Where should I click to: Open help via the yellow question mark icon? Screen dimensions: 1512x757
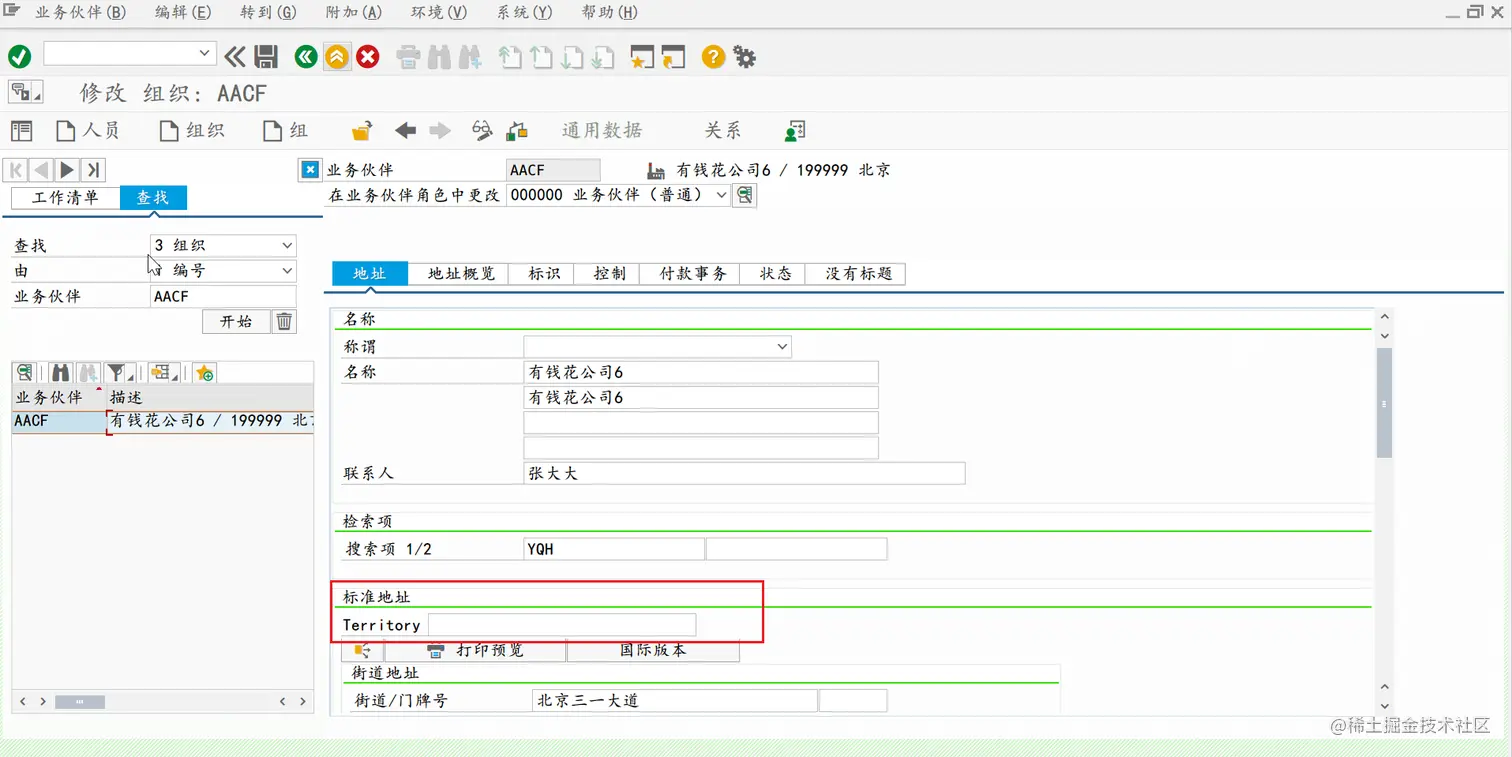tap(712, 57)
